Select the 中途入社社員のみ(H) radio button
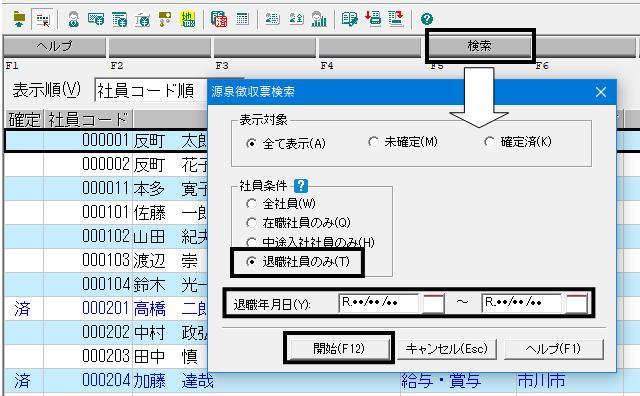 251,242
